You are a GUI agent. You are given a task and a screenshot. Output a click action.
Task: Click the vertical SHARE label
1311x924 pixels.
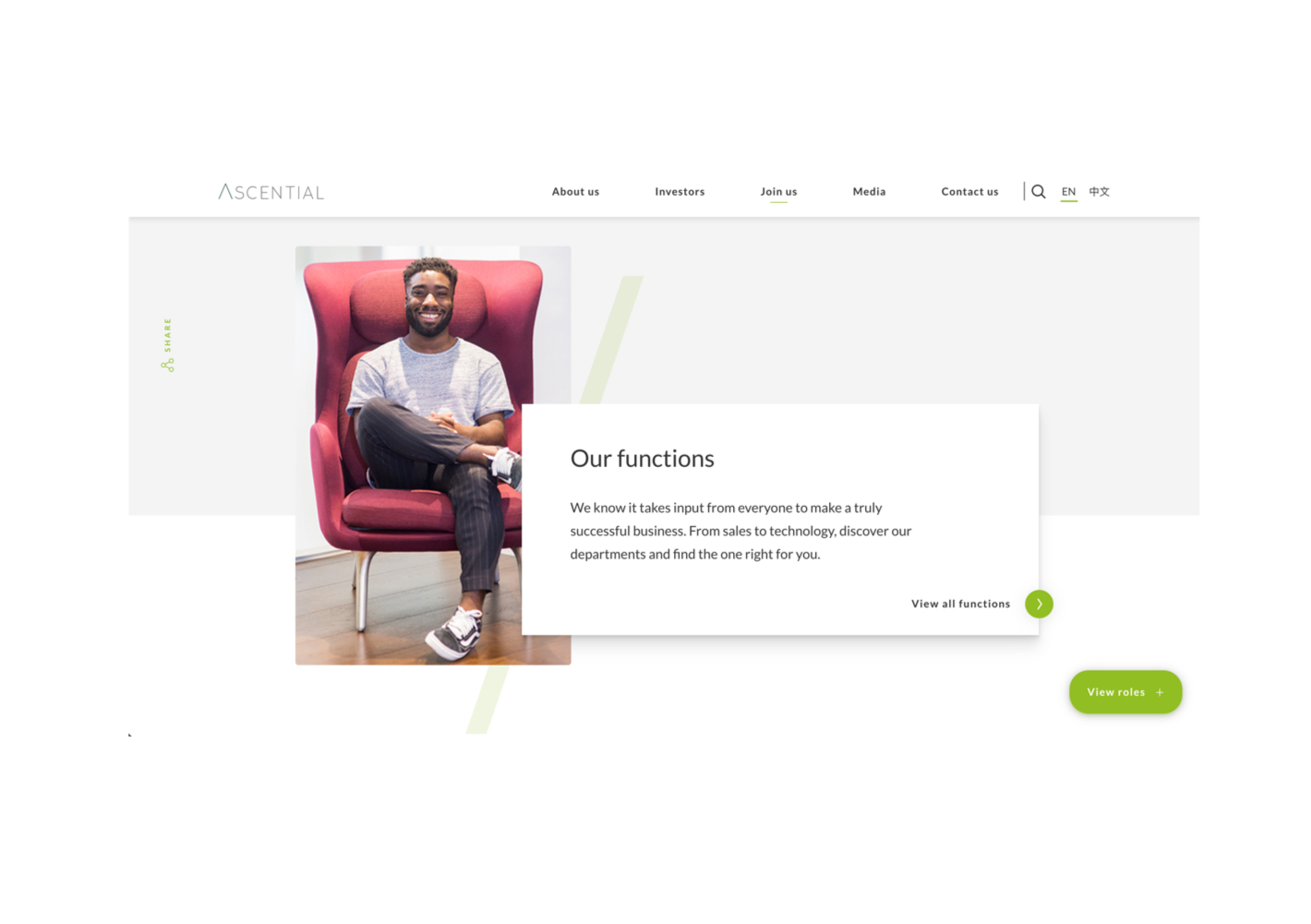click(167, 334)
